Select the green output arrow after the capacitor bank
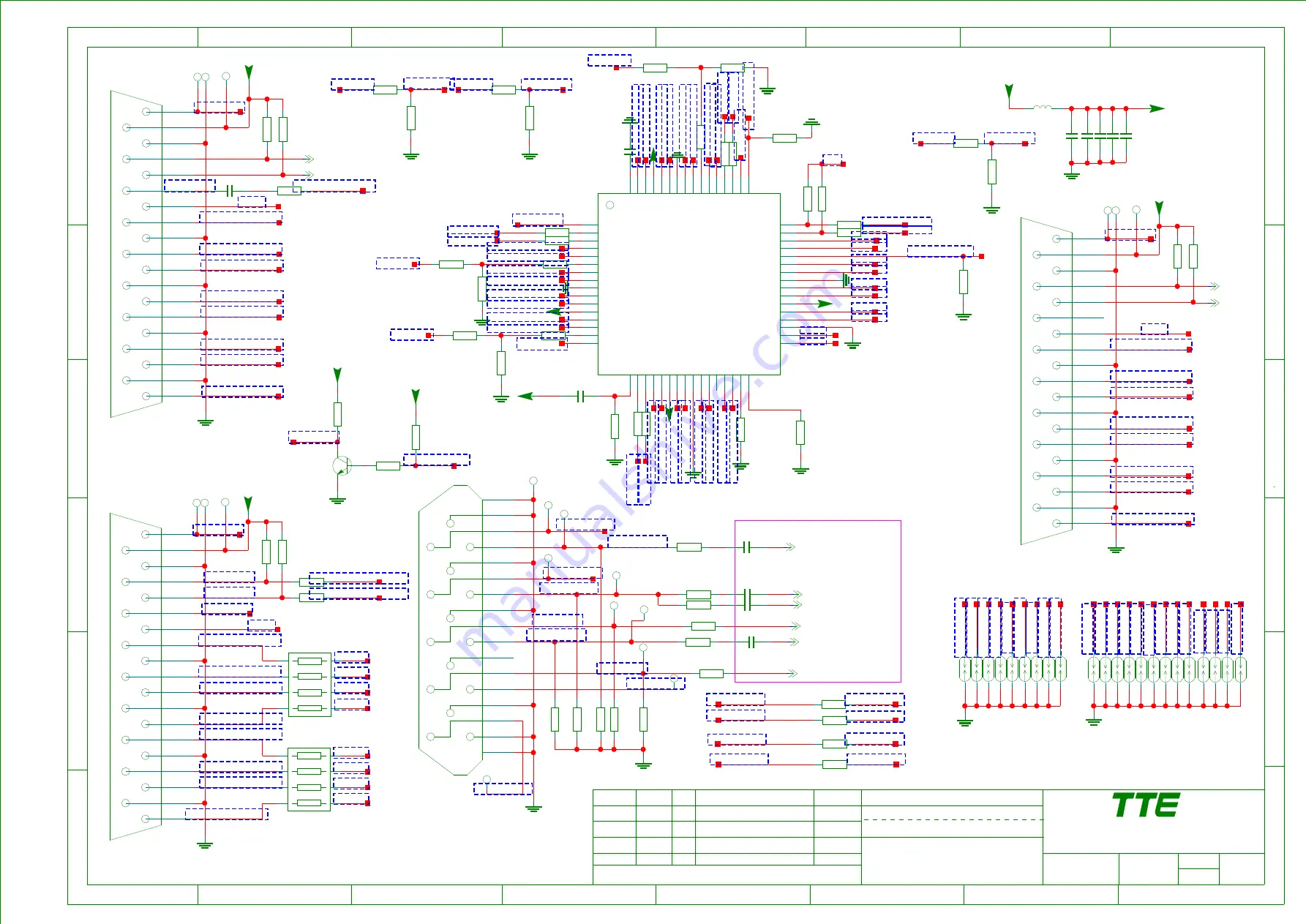The height and width of the screenshot is (924, 1306). (1156, 108)
